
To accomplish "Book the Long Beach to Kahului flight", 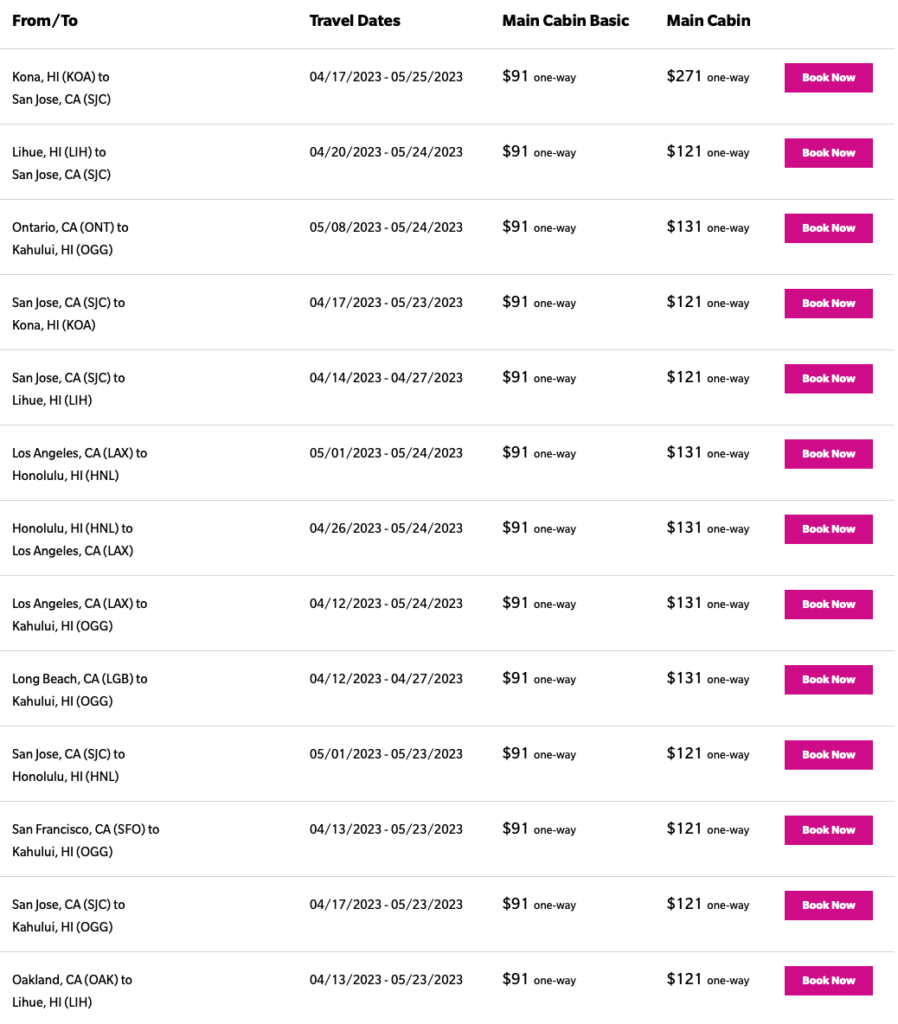I will pos(828,679).
